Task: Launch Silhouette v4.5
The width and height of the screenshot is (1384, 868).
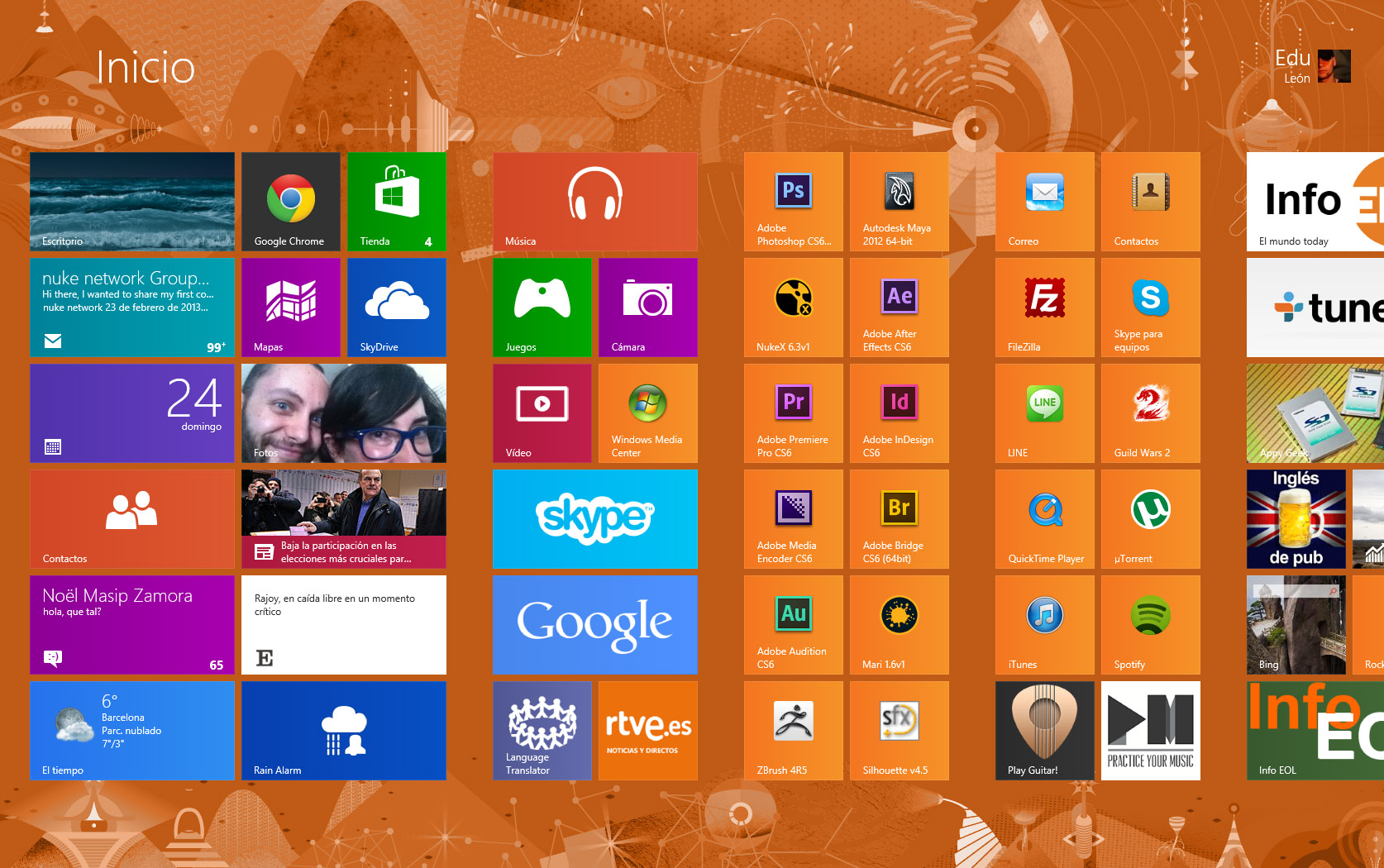Action: coord(899,731)
